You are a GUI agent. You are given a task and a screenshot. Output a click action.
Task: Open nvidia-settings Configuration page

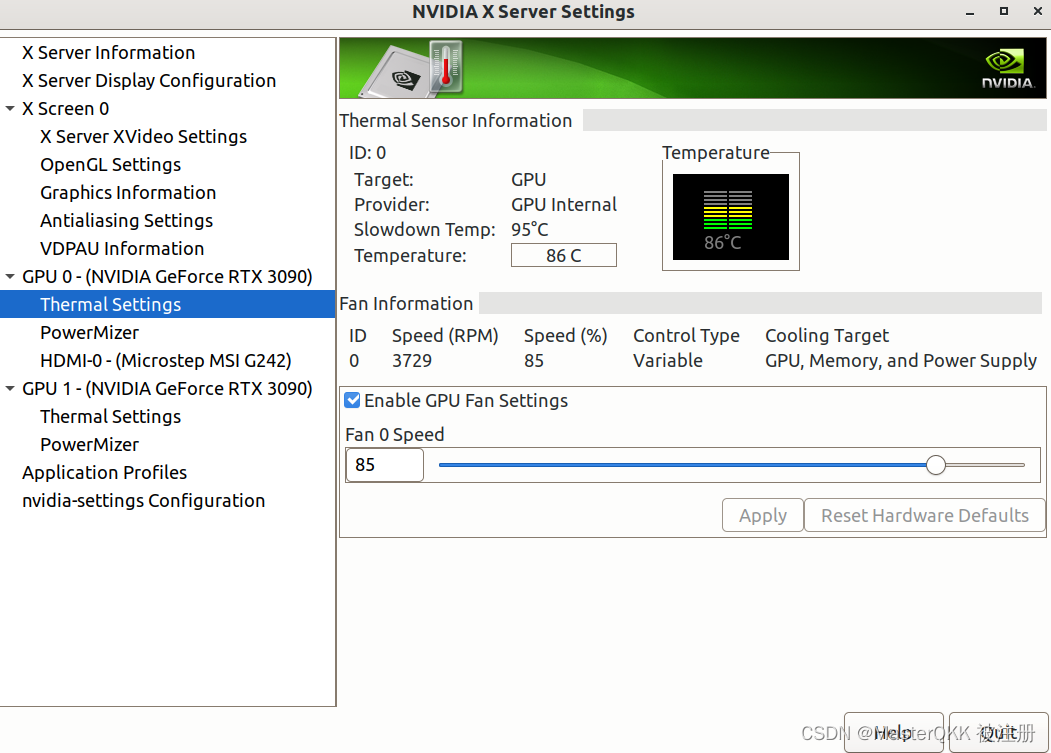point(143,501)
